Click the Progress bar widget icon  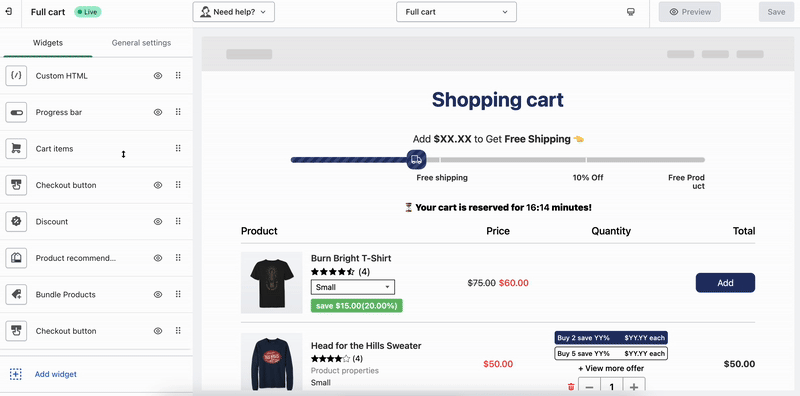click(x=16, y=112)
